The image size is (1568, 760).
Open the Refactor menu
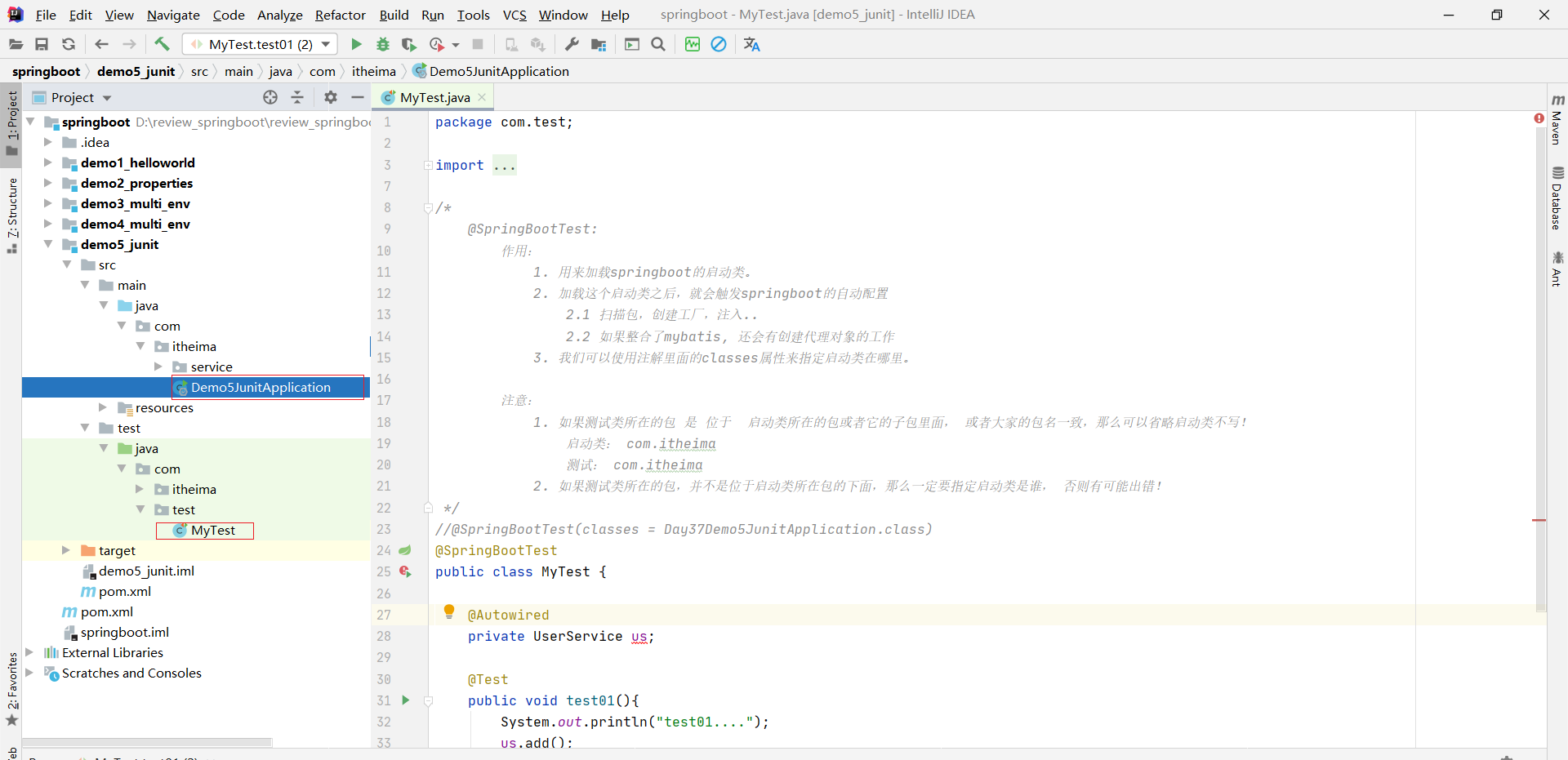point(340,15)
